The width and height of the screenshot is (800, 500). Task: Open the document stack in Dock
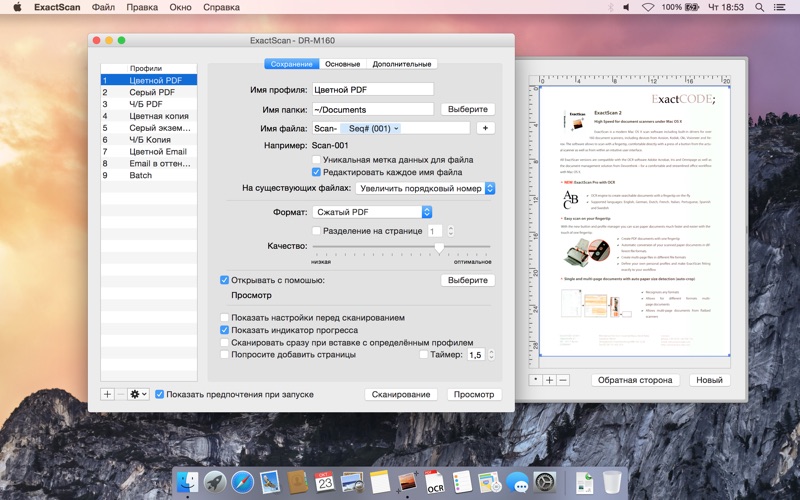[584, 482]
